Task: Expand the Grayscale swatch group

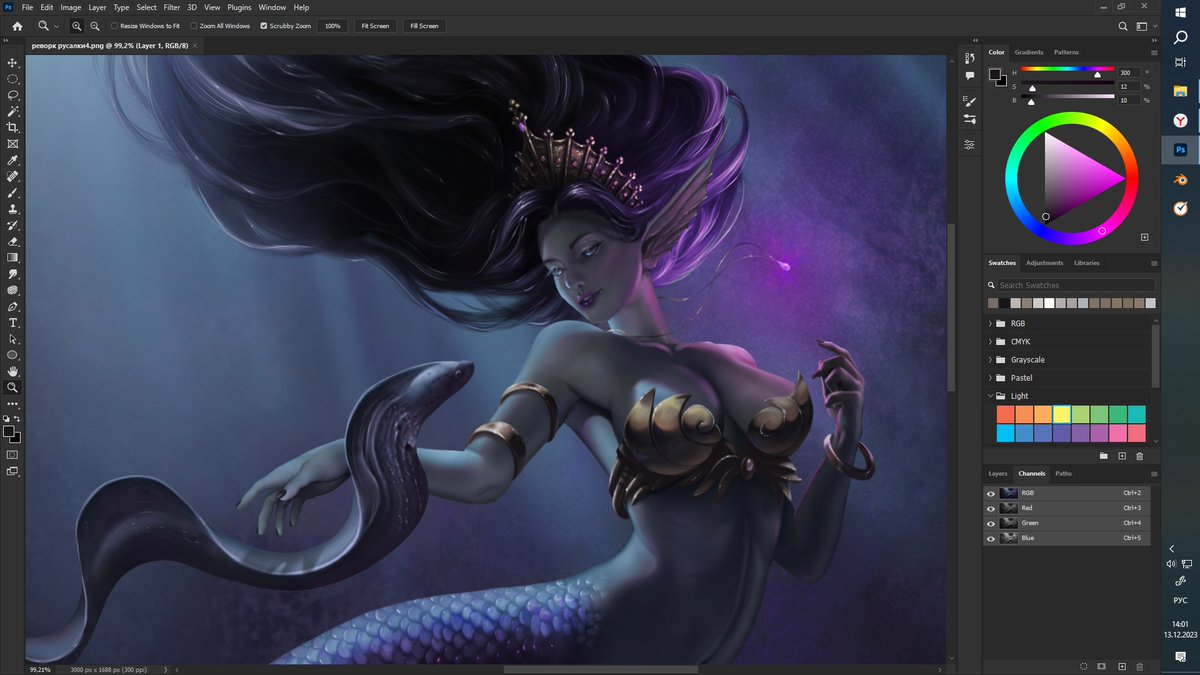Action: (x=990, y=360)
